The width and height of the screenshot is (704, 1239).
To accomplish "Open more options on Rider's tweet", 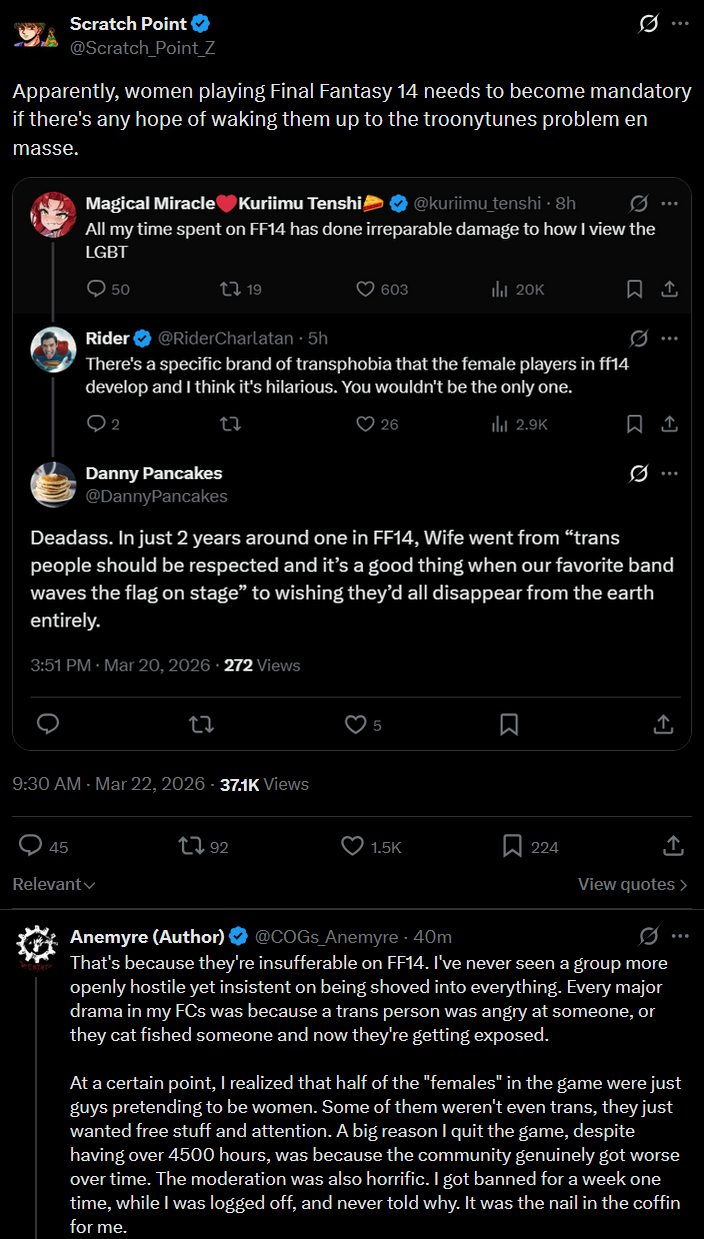I will [670, 338].
